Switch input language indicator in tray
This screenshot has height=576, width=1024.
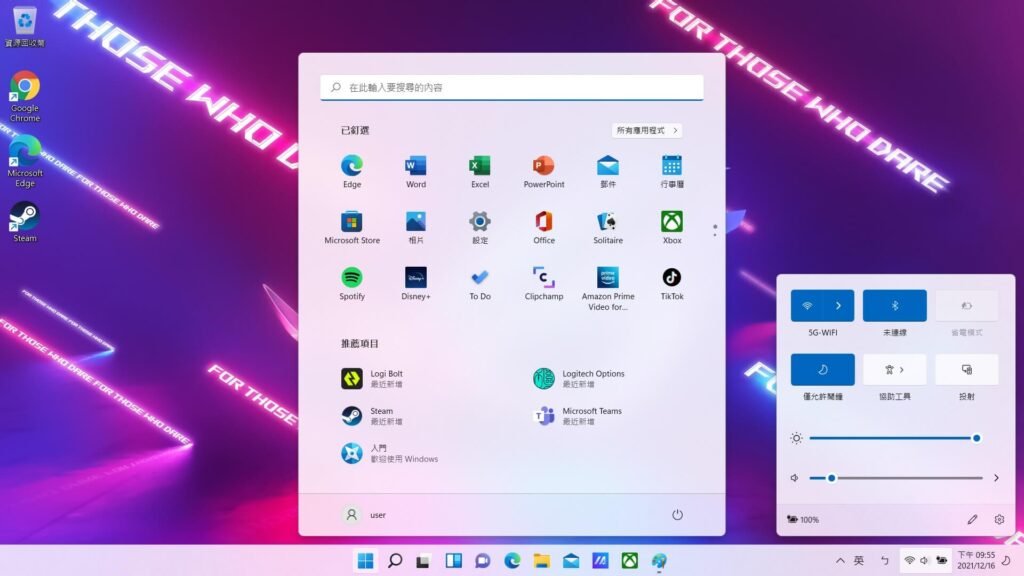859,560
